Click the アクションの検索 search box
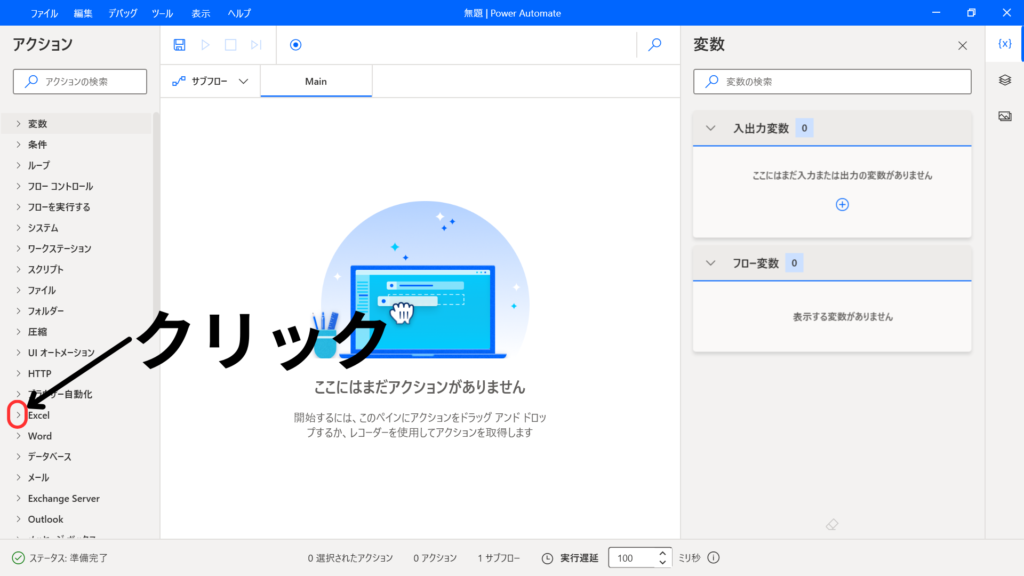1024x576 pixels. click(80, 82)
